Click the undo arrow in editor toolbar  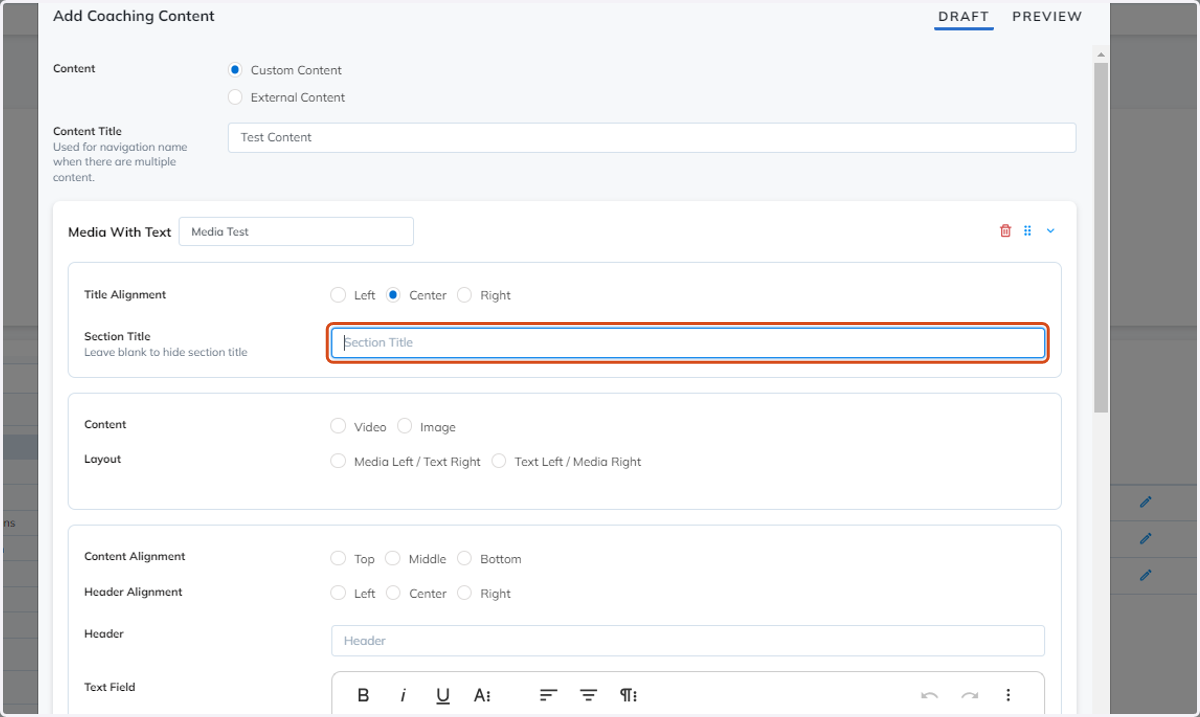point(929,695)
